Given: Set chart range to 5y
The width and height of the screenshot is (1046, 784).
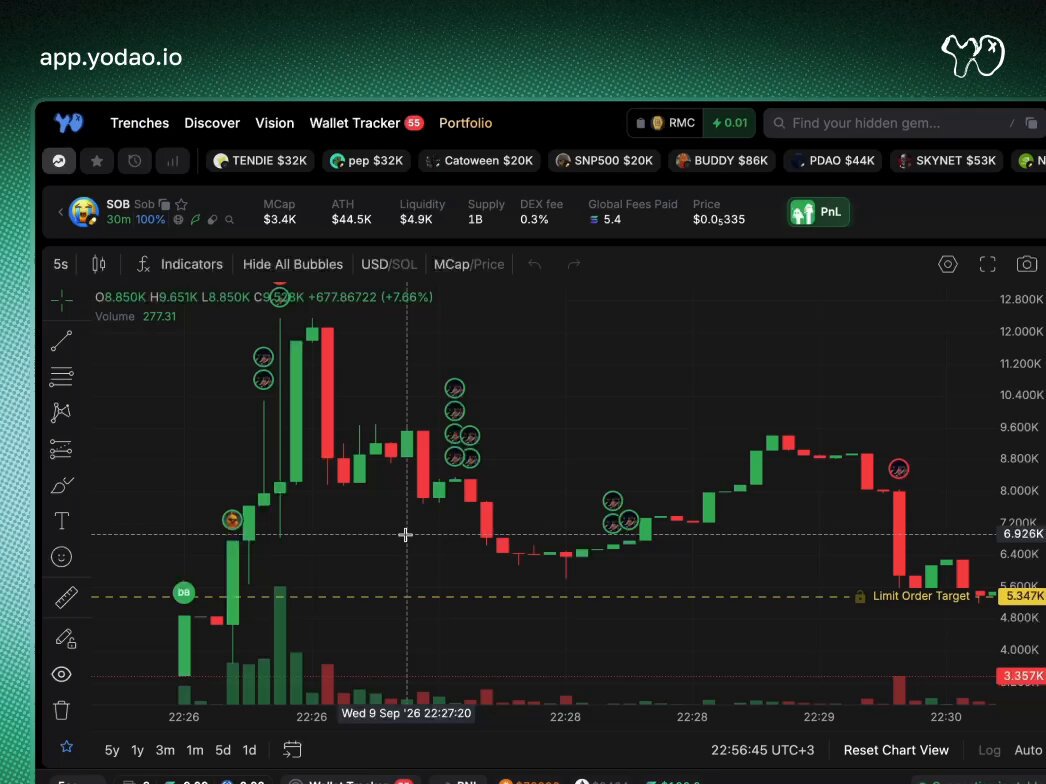Looking at the screenshot, I should tap(112, 750).
